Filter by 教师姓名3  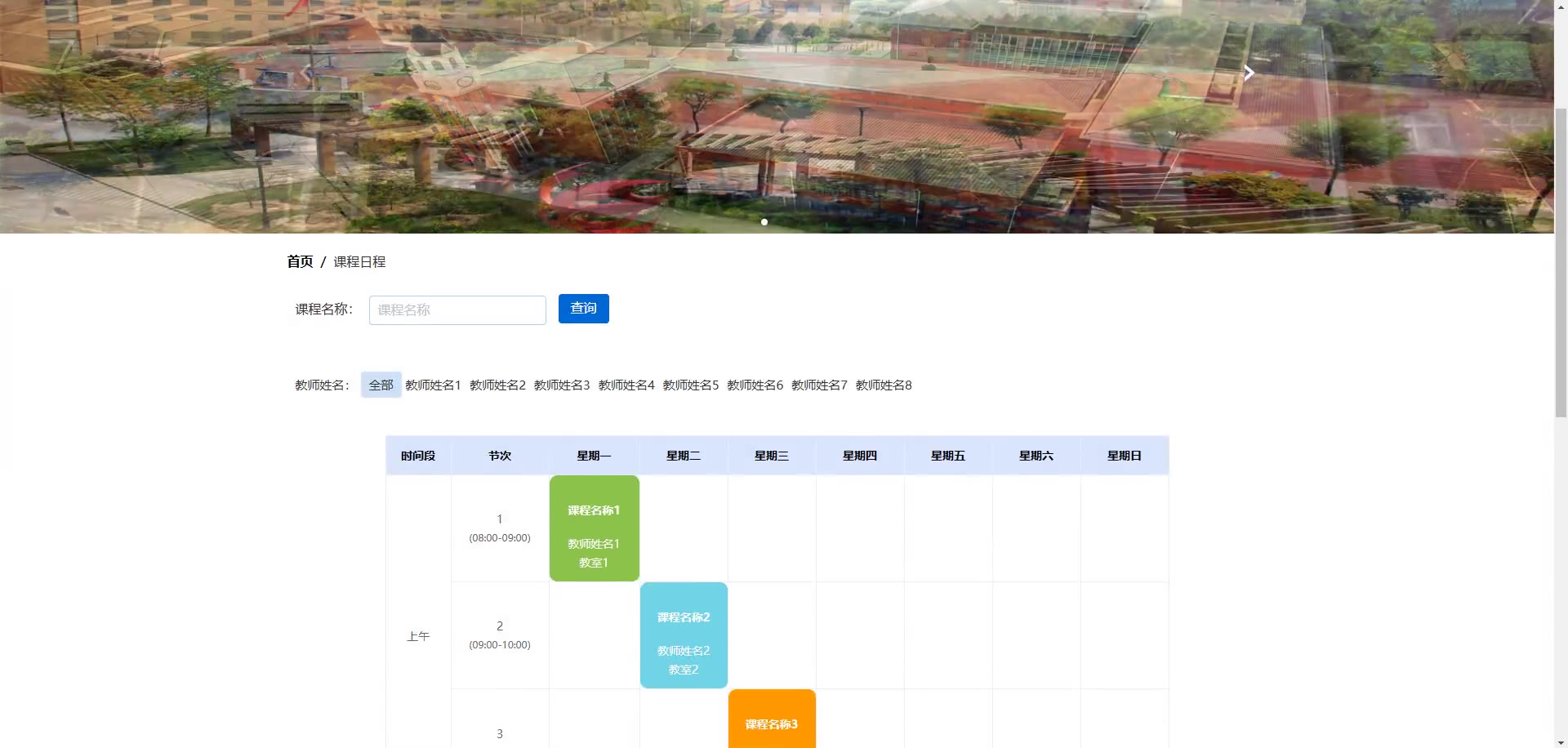562,385
